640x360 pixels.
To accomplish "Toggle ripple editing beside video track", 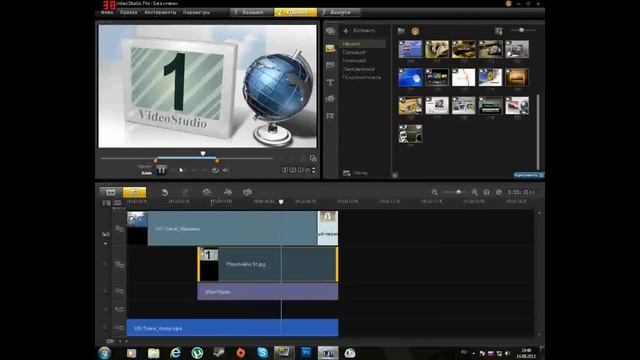I will [x=105, y=234].
